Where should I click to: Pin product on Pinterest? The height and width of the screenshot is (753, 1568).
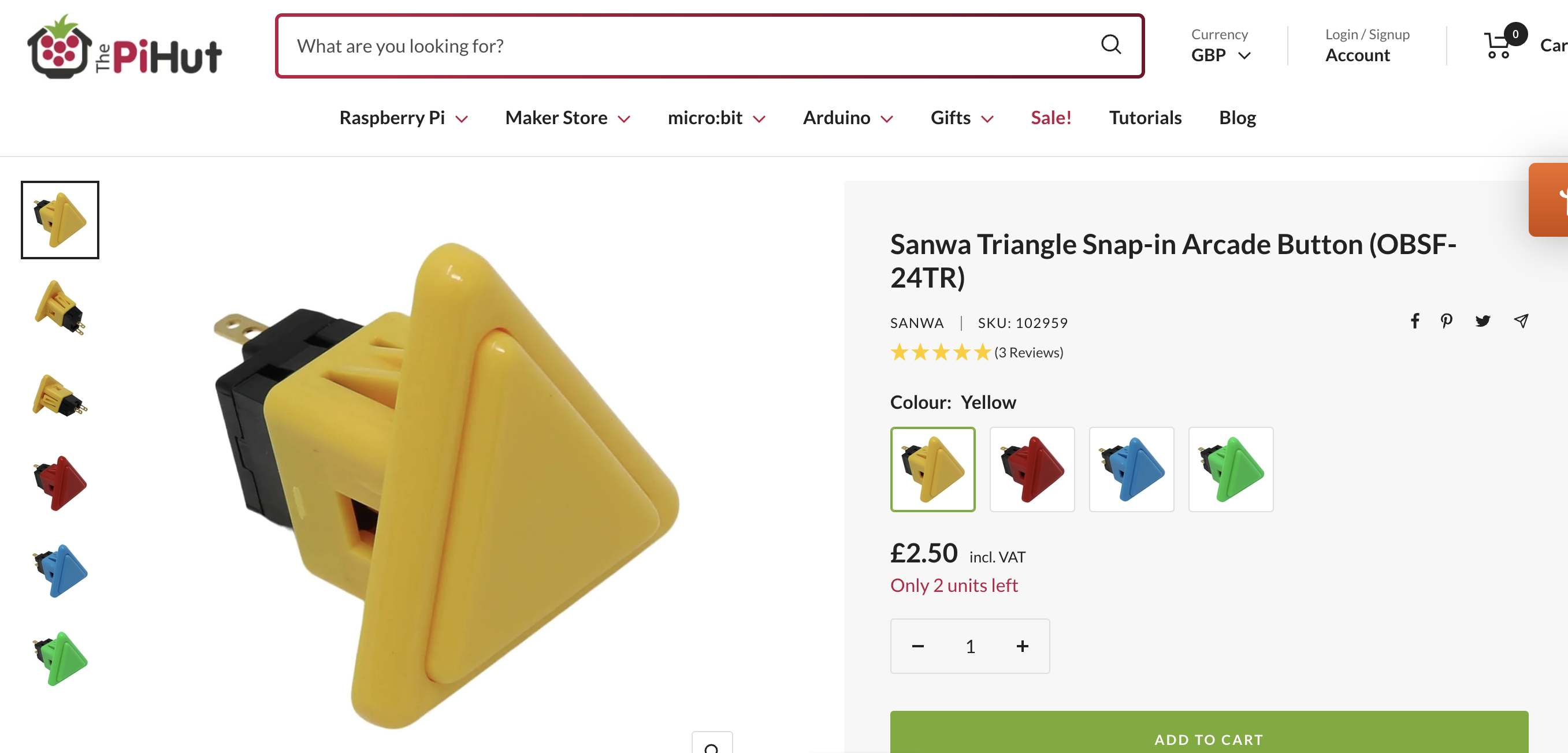[1447, 320]
